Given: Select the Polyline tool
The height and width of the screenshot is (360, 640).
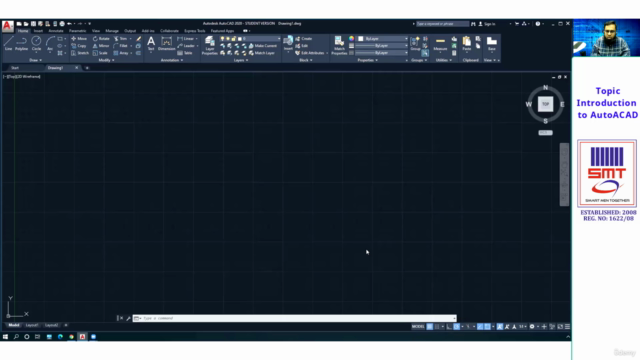Looking at the screenshot, I should [x=21, y=43].
